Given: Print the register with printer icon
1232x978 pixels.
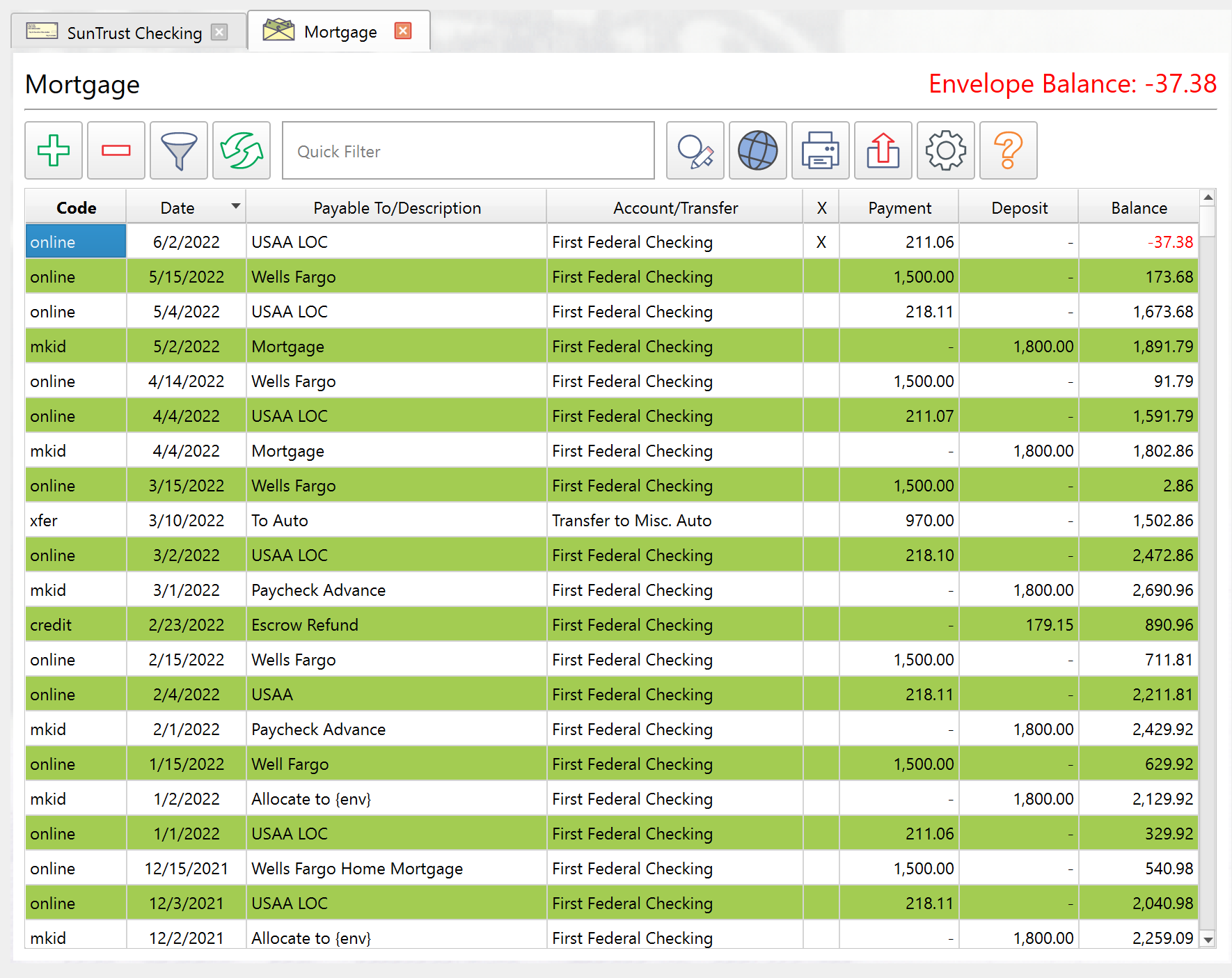Looking at the screenshot, I should point(821,150).
